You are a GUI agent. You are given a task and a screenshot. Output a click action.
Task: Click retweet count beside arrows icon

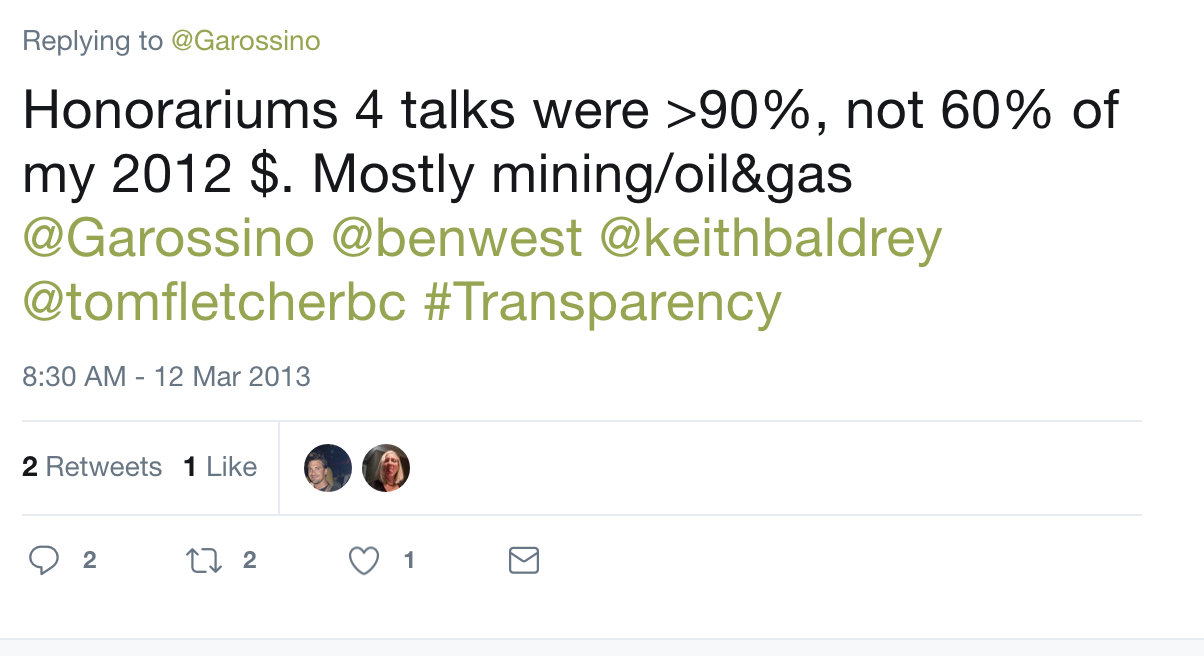point(250,560)
